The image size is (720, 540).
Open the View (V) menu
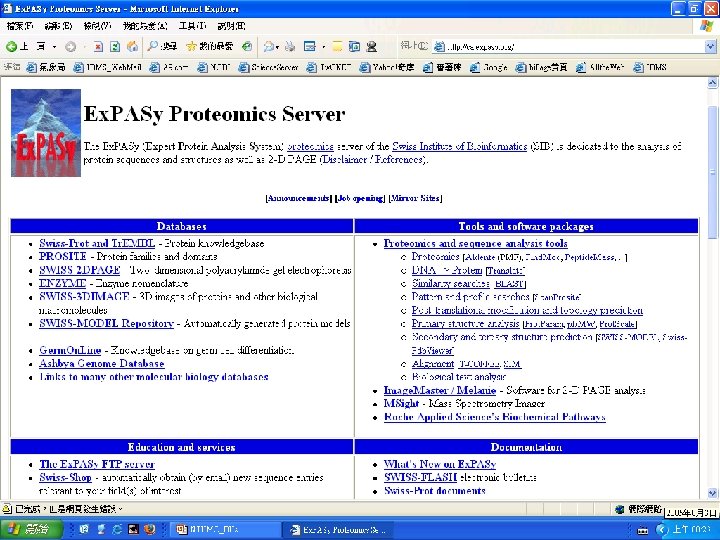(x=97, y=26)
